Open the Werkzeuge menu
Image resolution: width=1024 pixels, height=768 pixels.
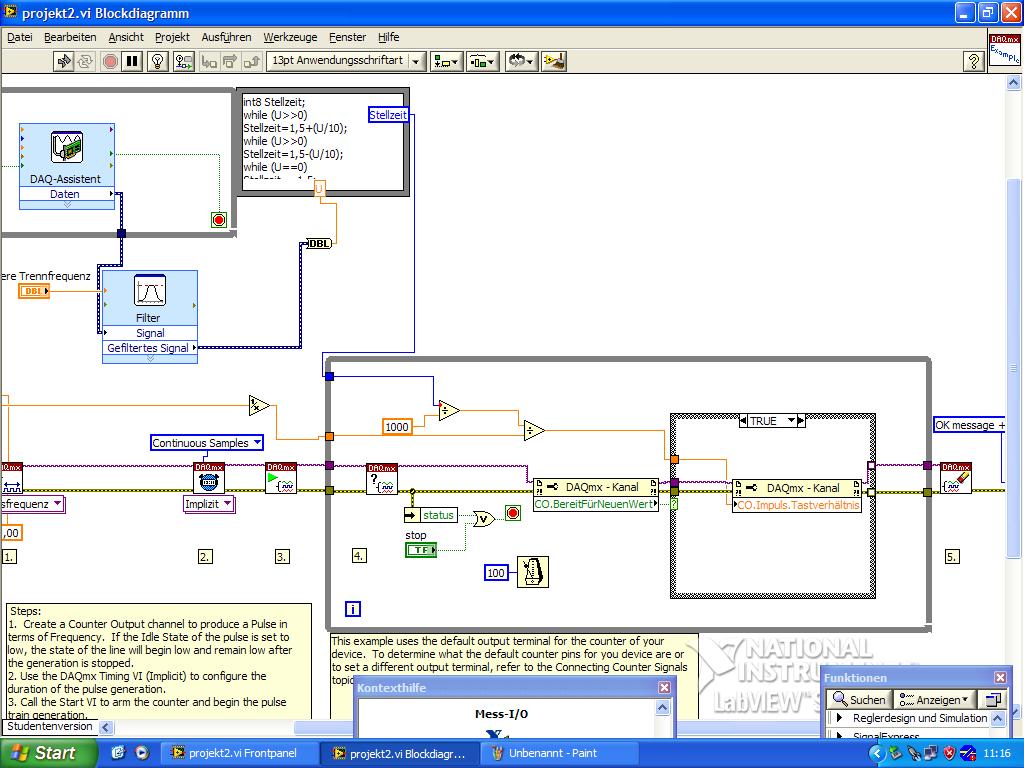click(290, 37)
